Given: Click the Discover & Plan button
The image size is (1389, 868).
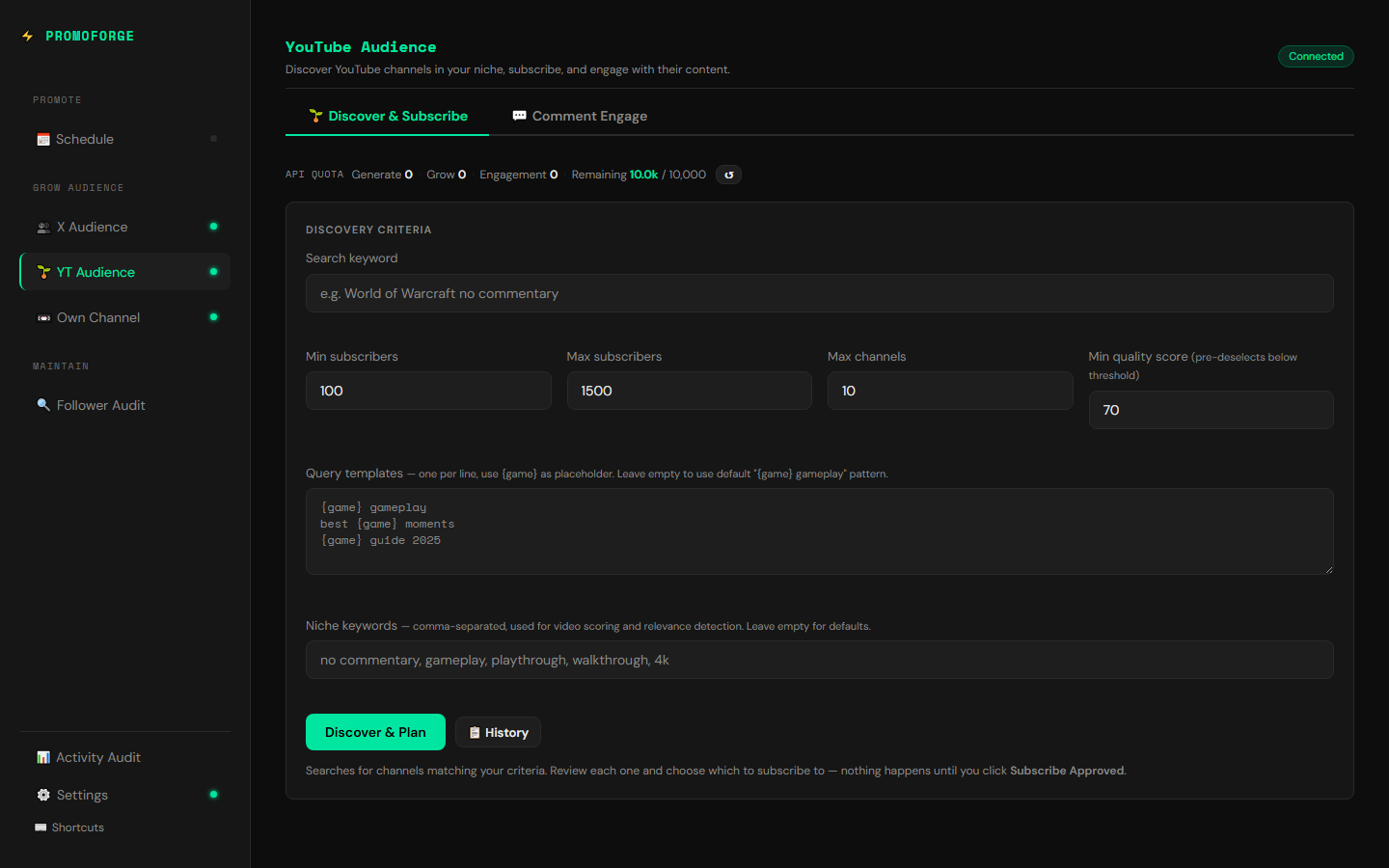Looking at the screenshot, I should click(x=375, y=732).
